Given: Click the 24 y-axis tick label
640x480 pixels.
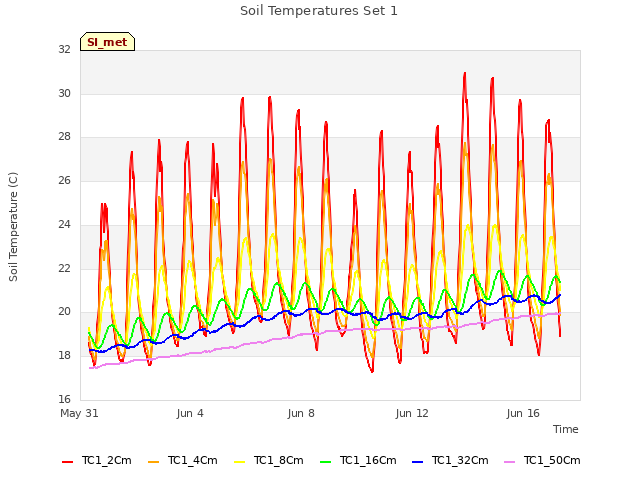Looking at the screenshot, I should (64, 224).
